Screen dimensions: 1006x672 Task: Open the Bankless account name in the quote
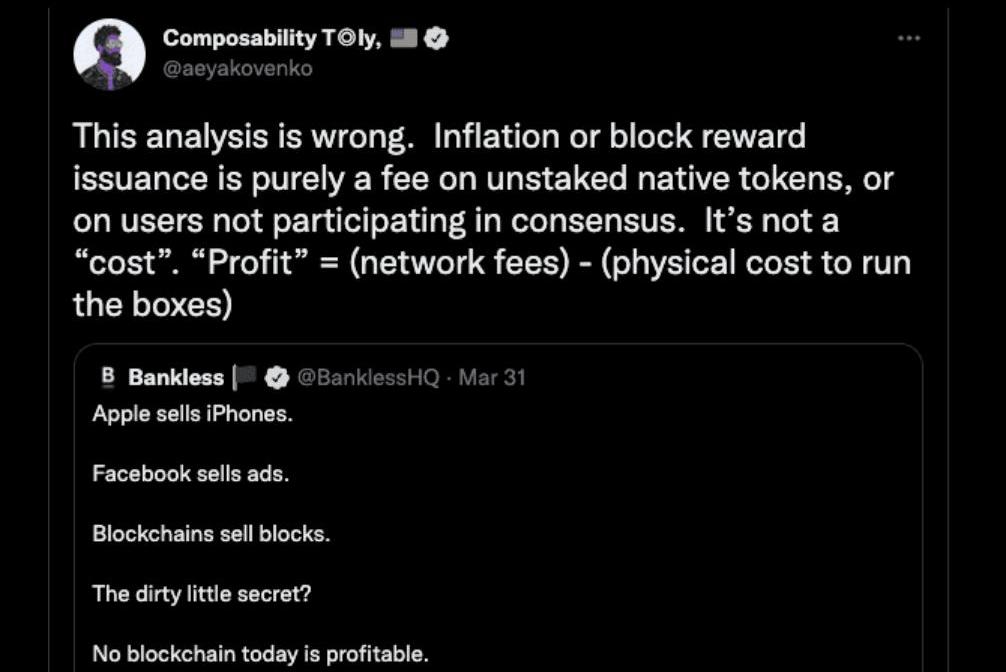[x=176, y=378]
